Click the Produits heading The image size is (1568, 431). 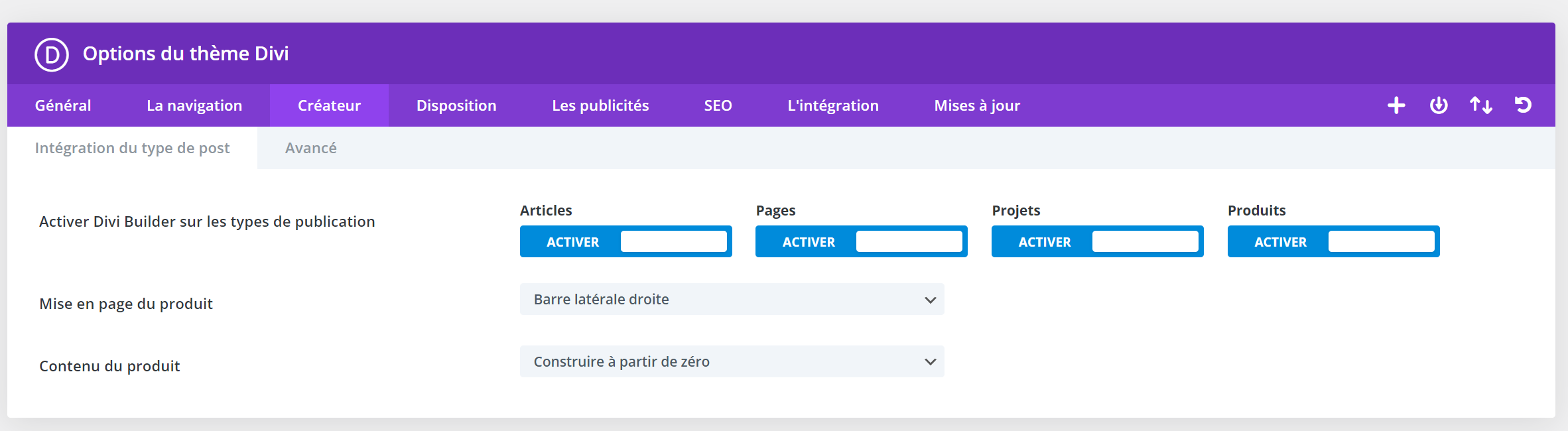click(x=1257, y=210)
